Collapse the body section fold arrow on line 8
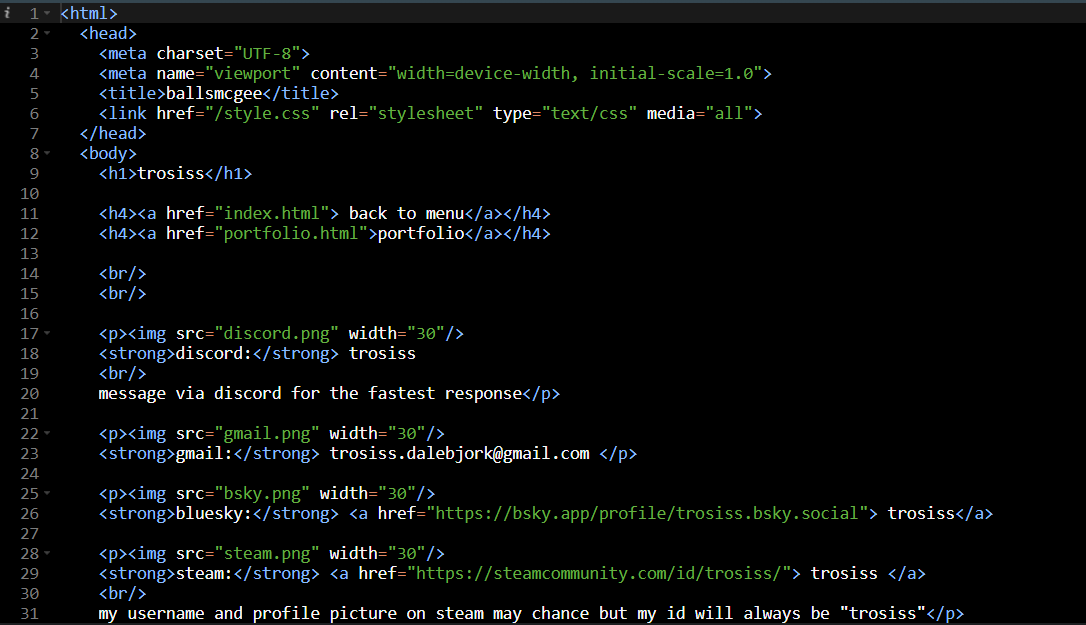 pos(47,153)
